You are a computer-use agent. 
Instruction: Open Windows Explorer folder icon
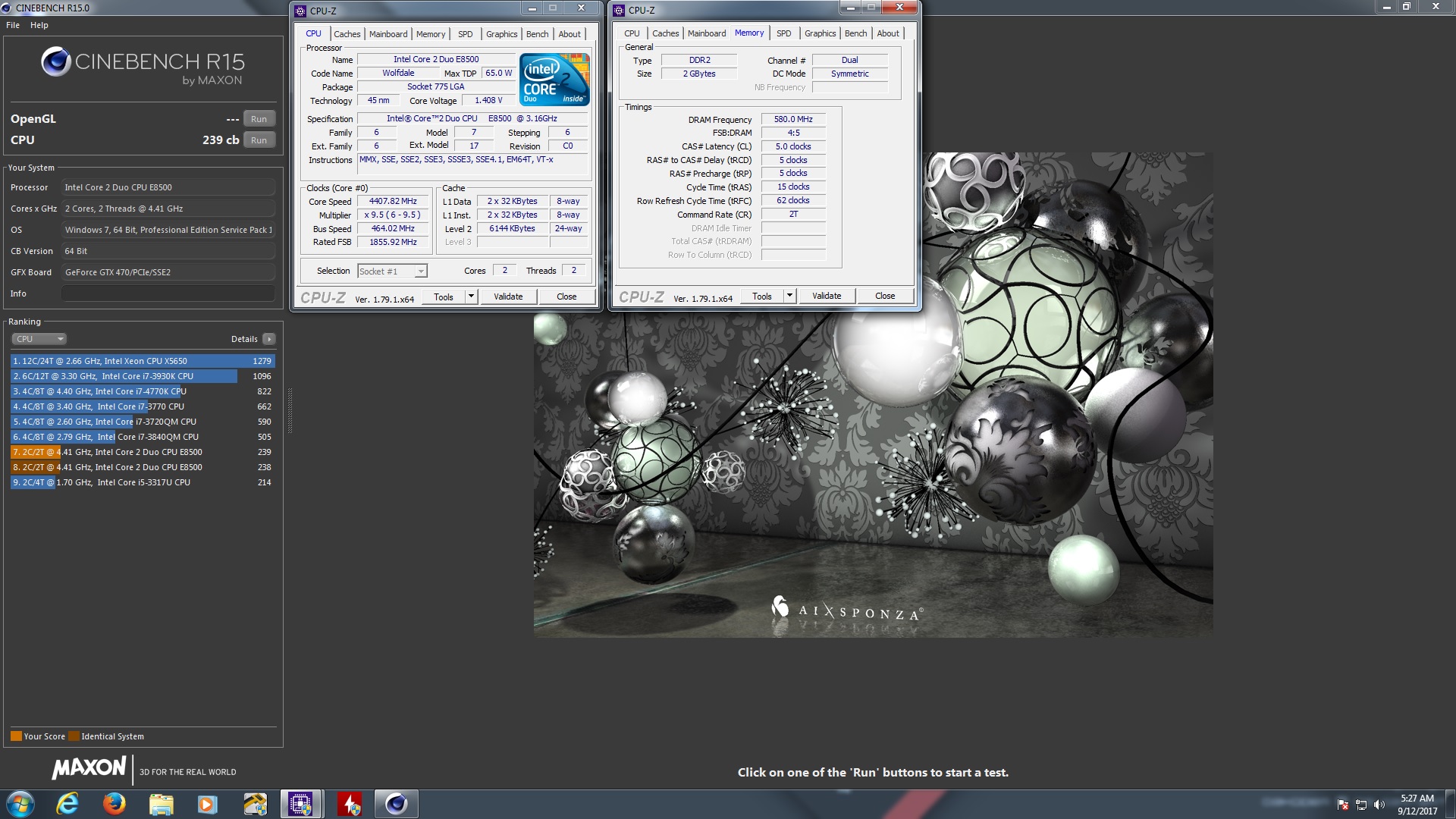tap(161, 804)
